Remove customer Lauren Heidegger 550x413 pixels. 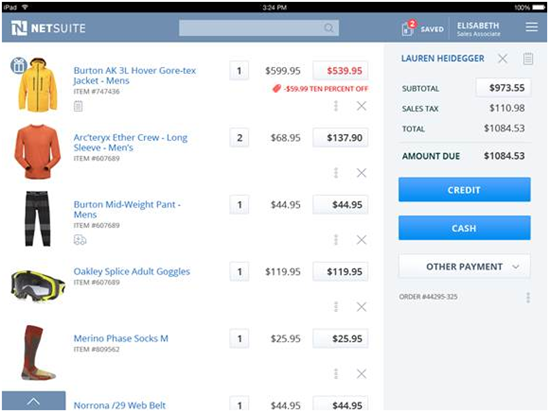coord(502,59)
